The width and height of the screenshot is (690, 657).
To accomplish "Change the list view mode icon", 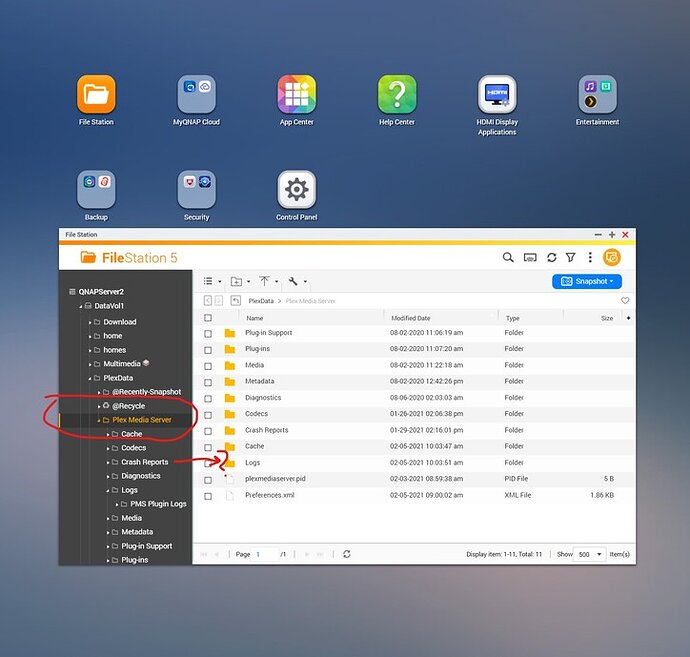I will click(x=208, y=281).
